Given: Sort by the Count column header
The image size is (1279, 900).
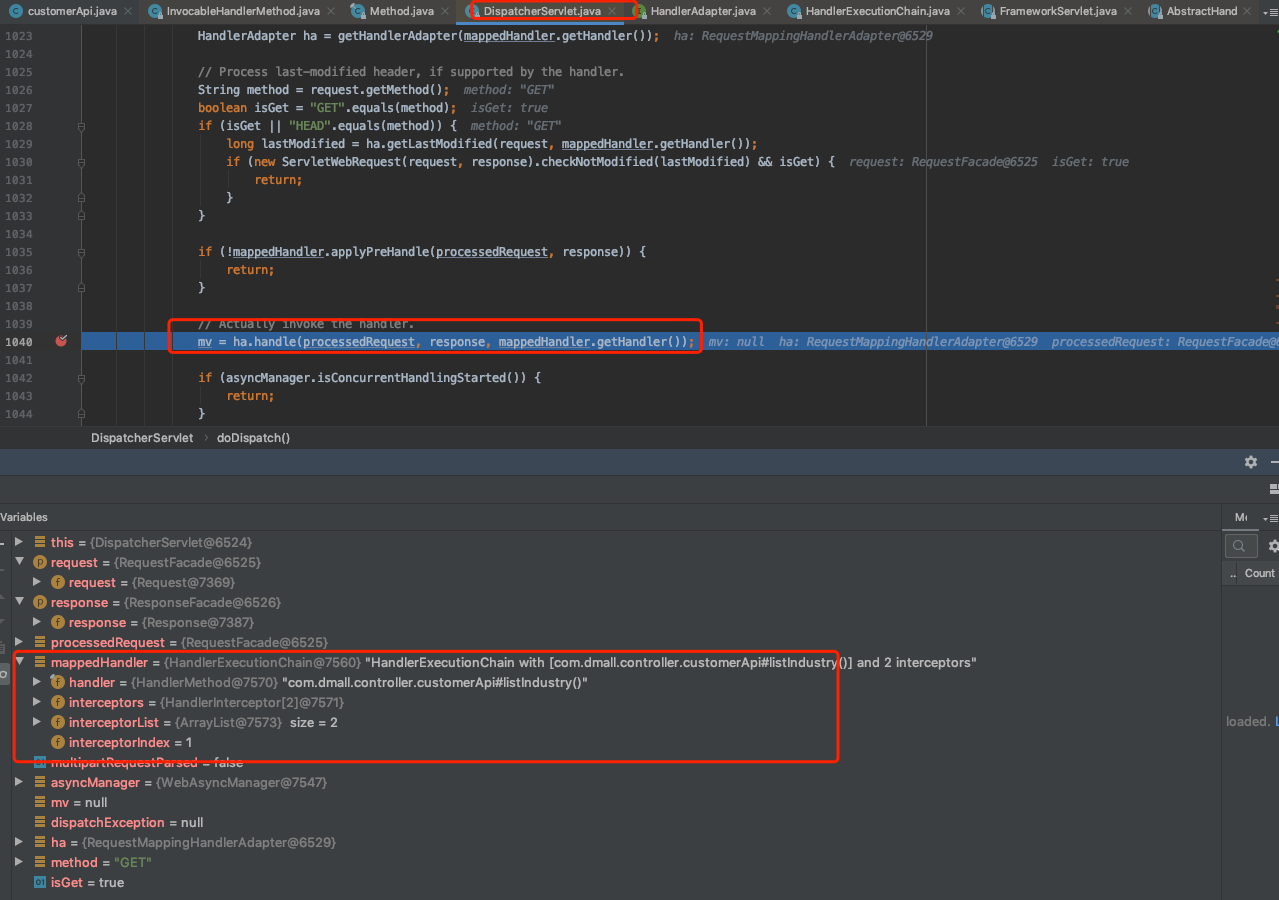Looking at the screenshot, I should 1259,573.
